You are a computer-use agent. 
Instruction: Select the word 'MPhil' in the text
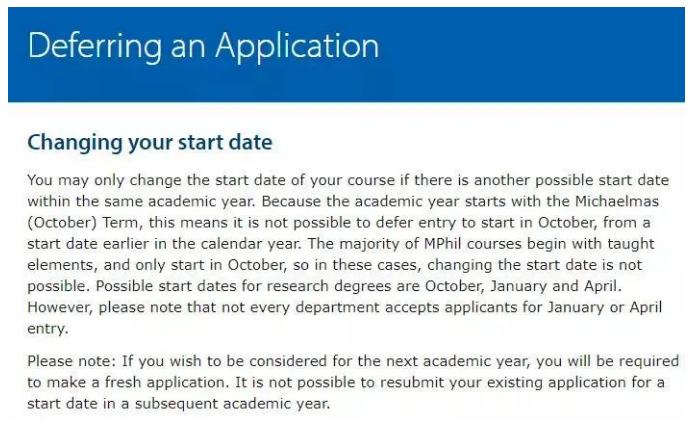[x=445, y=244]
